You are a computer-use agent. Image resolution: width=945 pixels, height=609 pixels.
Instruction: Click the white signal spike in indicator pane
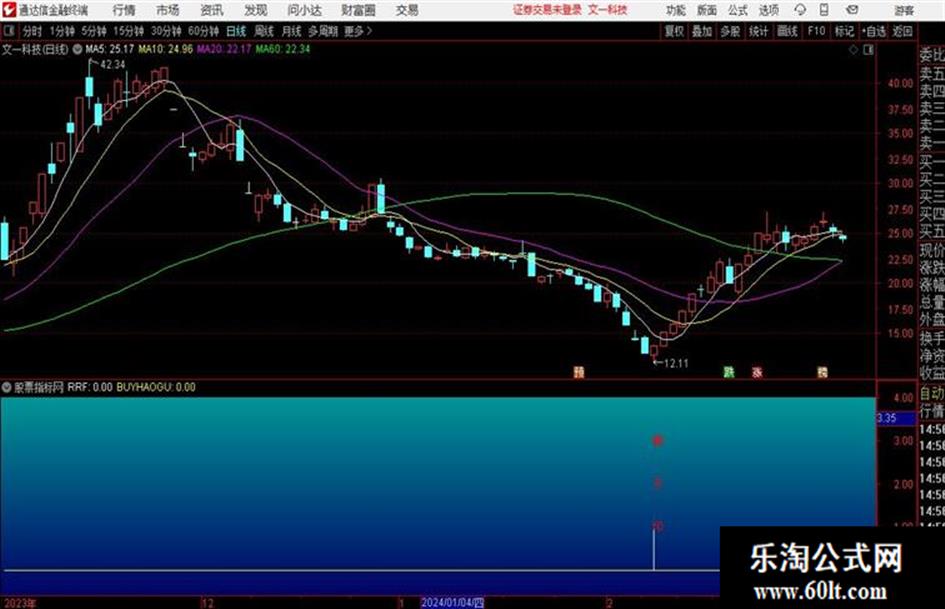(x=654, y=549)
